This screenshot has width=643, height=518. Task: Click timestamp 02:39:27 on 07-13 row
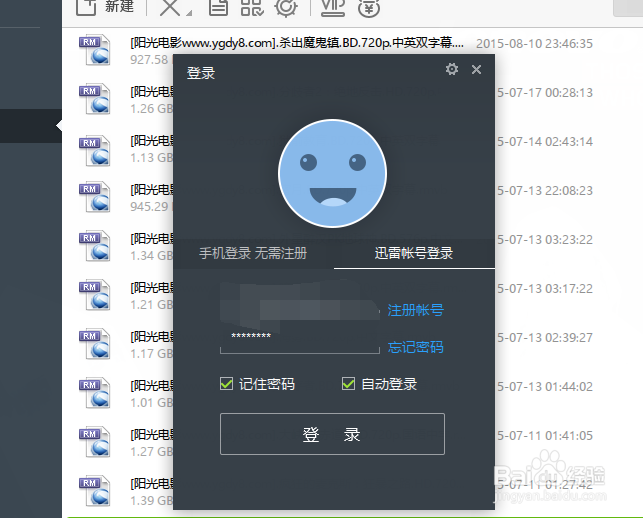(x=569, y=338)
